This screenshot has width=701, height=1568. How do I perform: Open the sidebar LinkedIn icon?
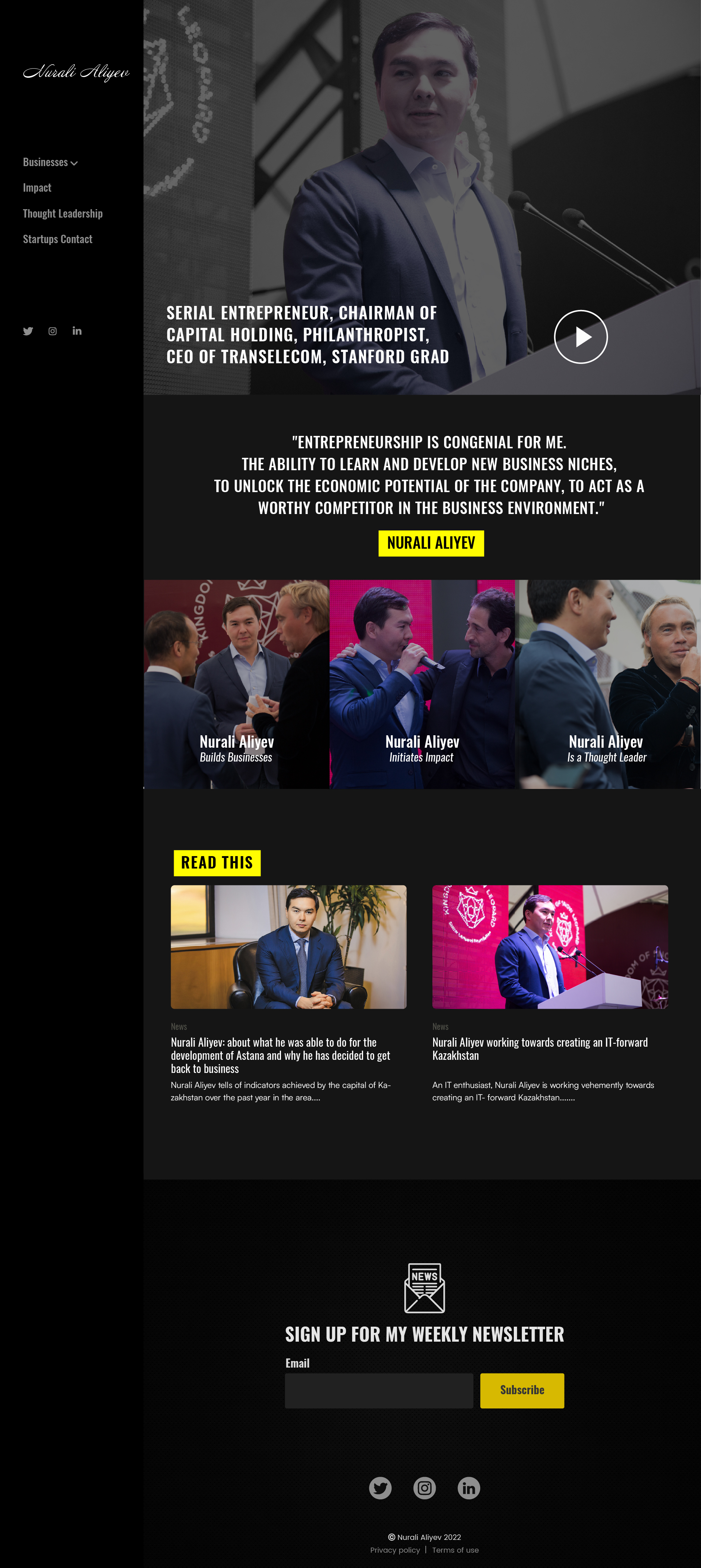(77, 330)
